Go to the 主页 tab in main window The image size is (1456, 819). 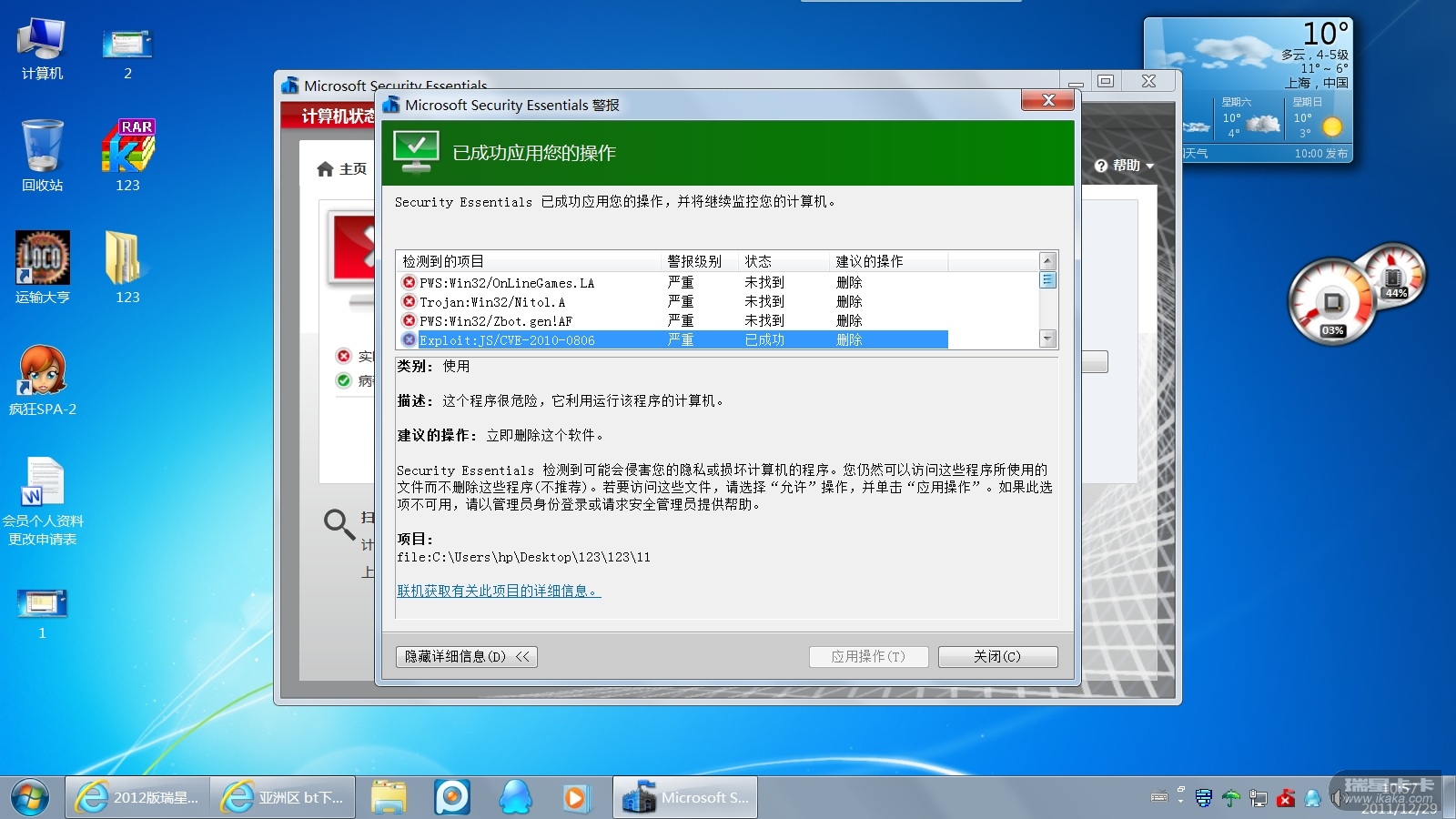click(x=342, y=169)
